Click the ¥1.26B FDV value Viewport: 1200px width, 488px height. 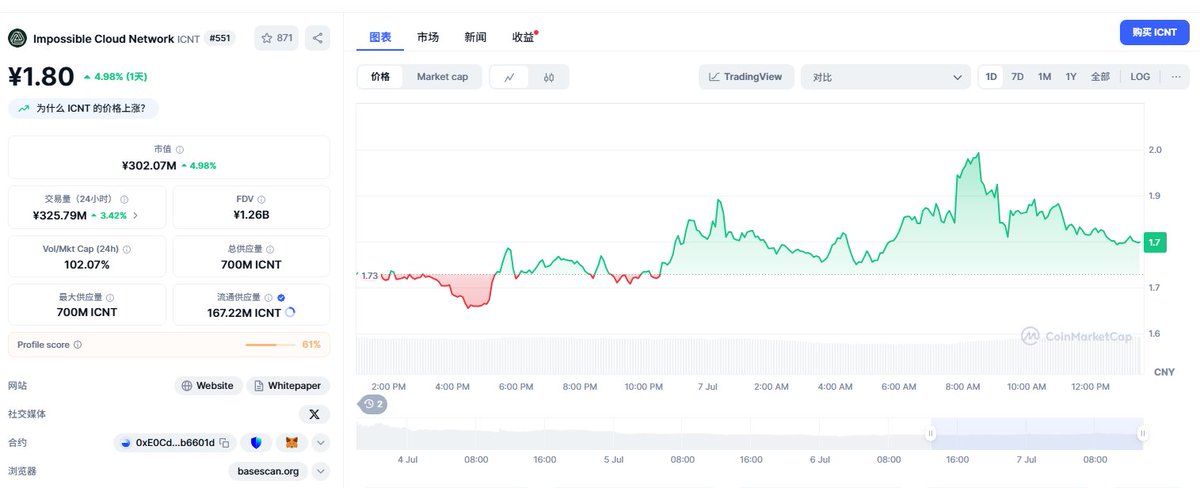tap(251, 215)
